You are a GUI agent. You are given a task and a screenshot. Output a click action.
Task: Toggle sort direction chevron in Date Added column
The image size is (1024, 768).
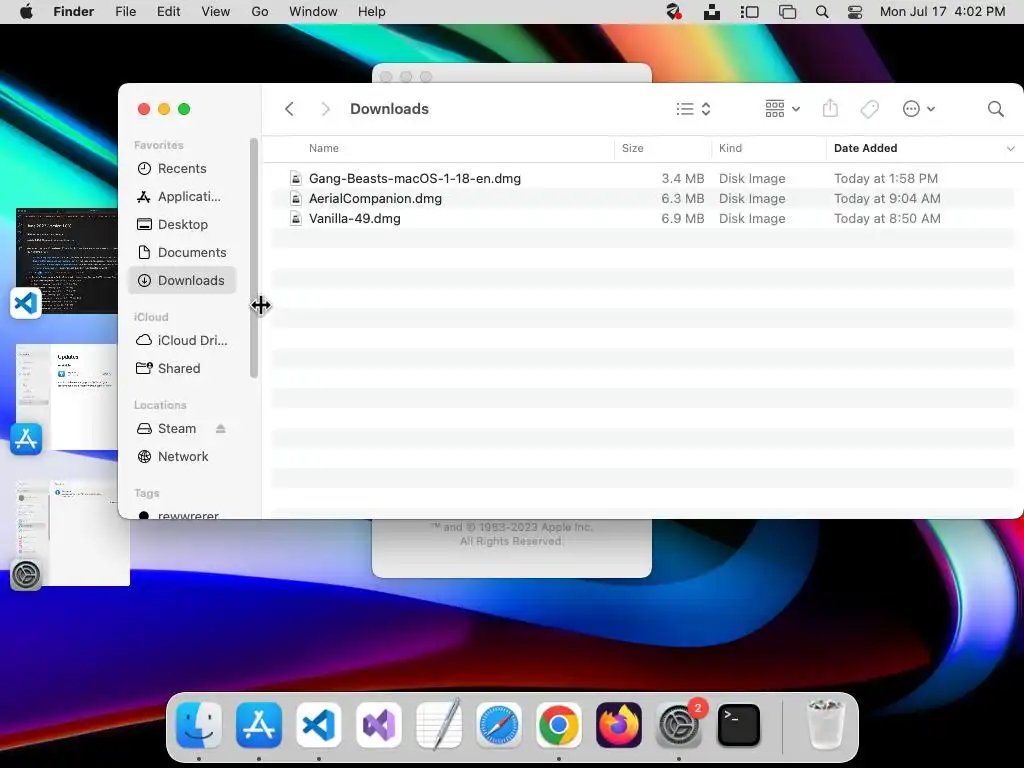[x=1010, y=149]
